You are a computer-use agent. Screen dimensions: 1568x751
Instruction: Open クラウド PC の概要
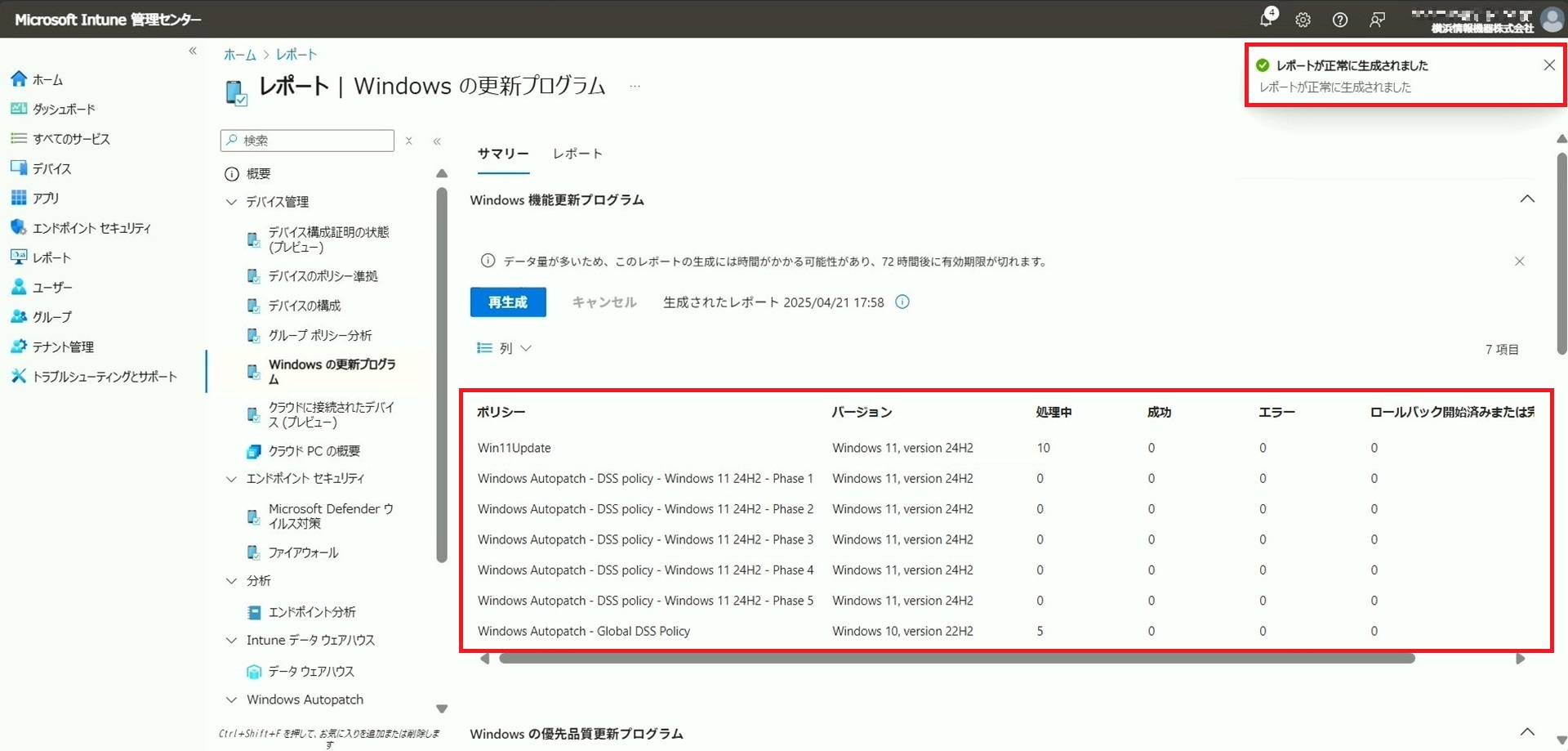314,451
